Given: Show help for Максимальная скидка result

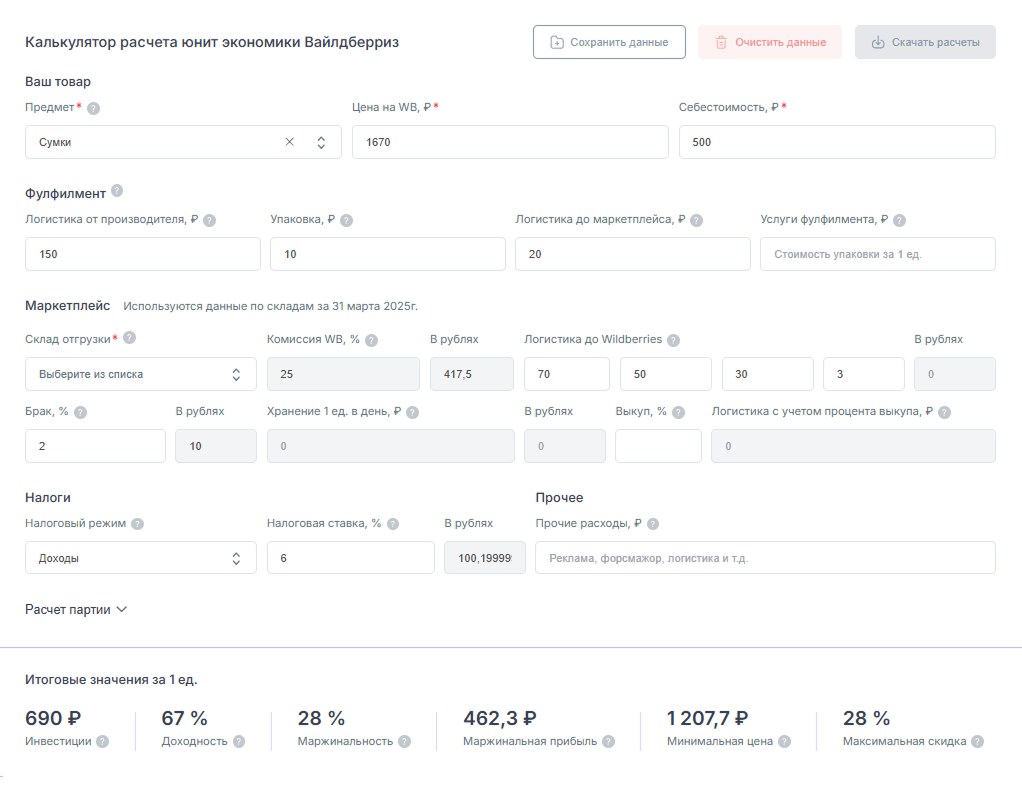Looking at the screenshot, I should point(978,742).
